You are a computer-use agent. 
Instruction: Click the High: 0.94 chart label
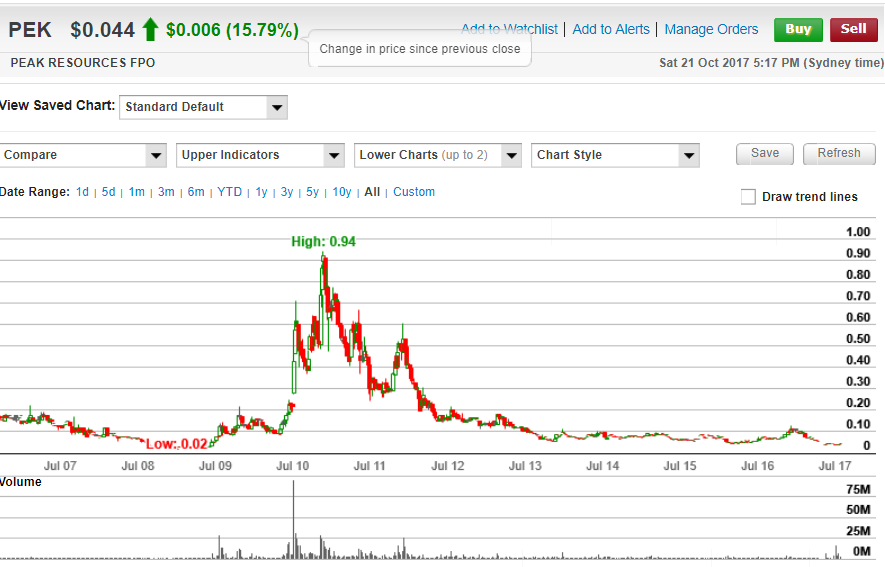click(323, 241)
